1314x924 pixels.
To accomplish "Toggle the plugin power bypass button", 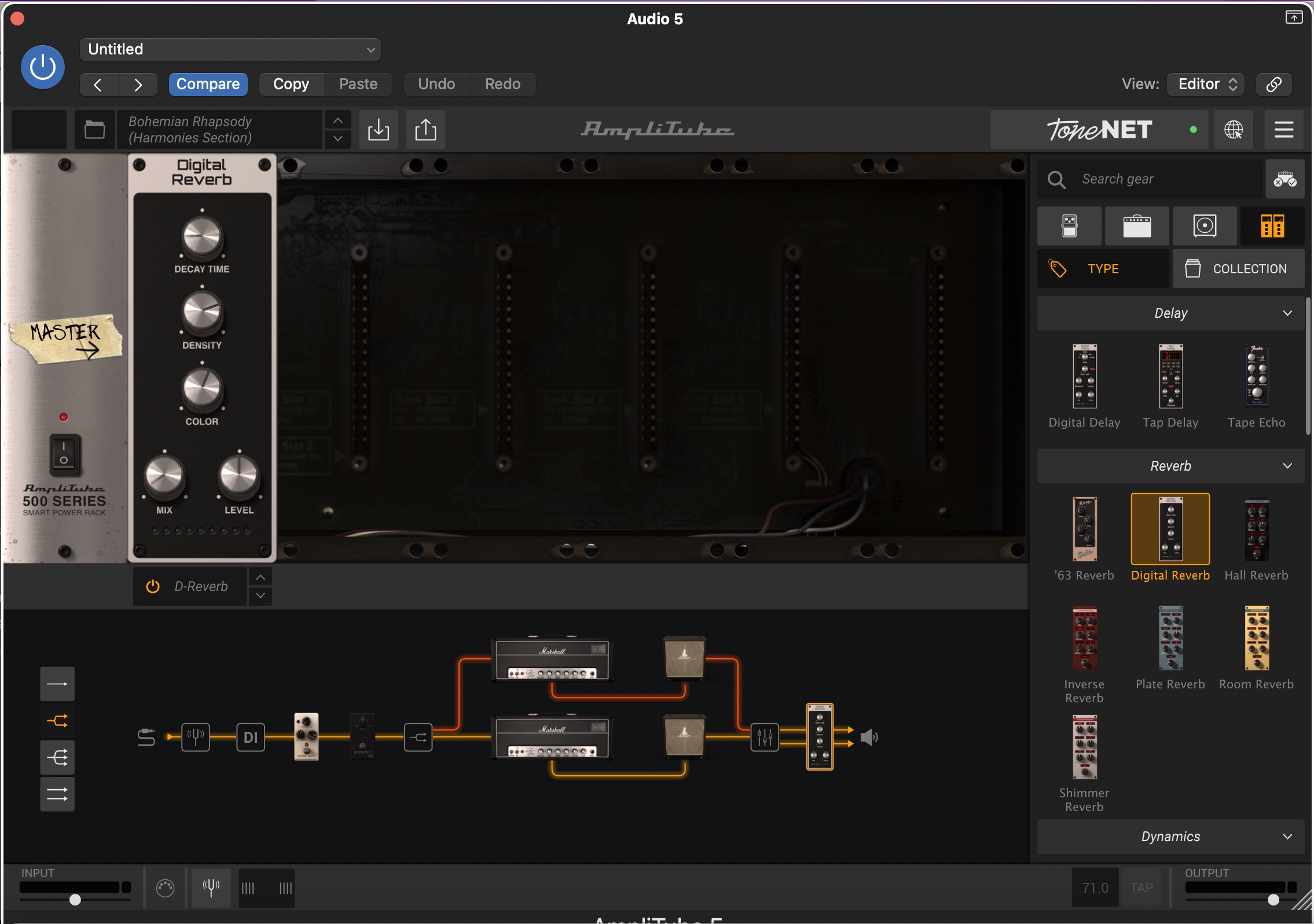I will click(42, 67).
